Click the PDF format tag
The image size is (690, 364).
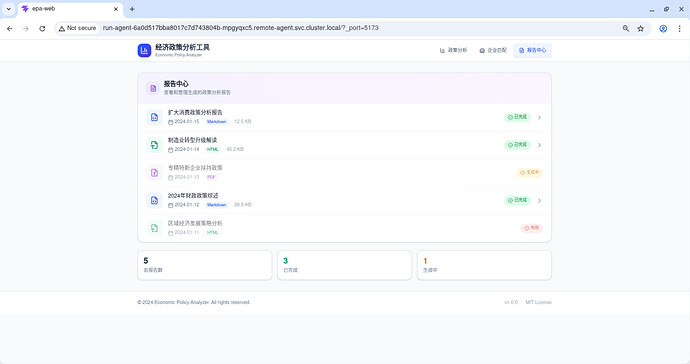211,177
